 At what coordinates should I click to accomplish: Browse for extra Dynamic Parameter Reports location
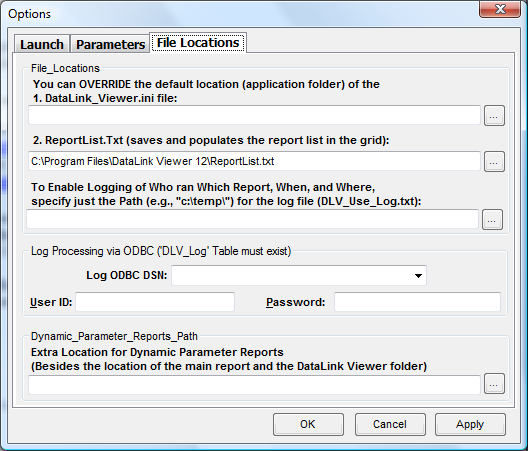[x=494, y=383]
